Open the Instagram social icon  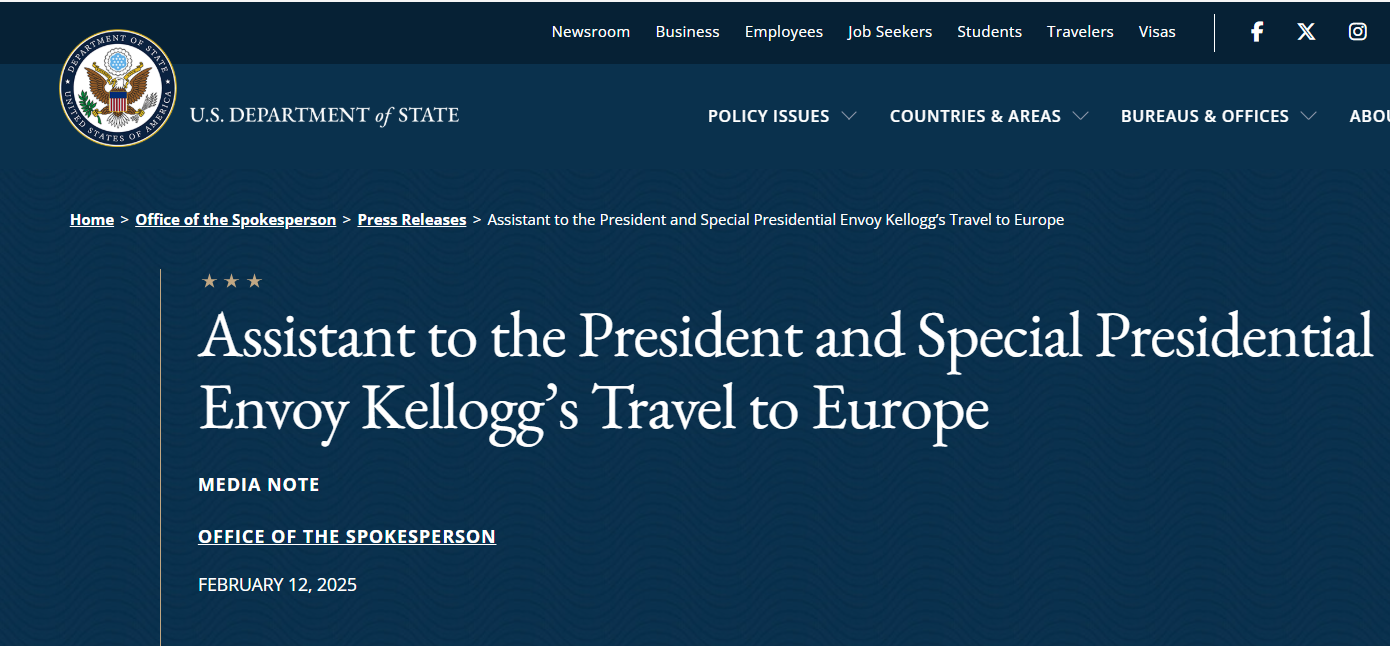click(x=1357, y=31)
